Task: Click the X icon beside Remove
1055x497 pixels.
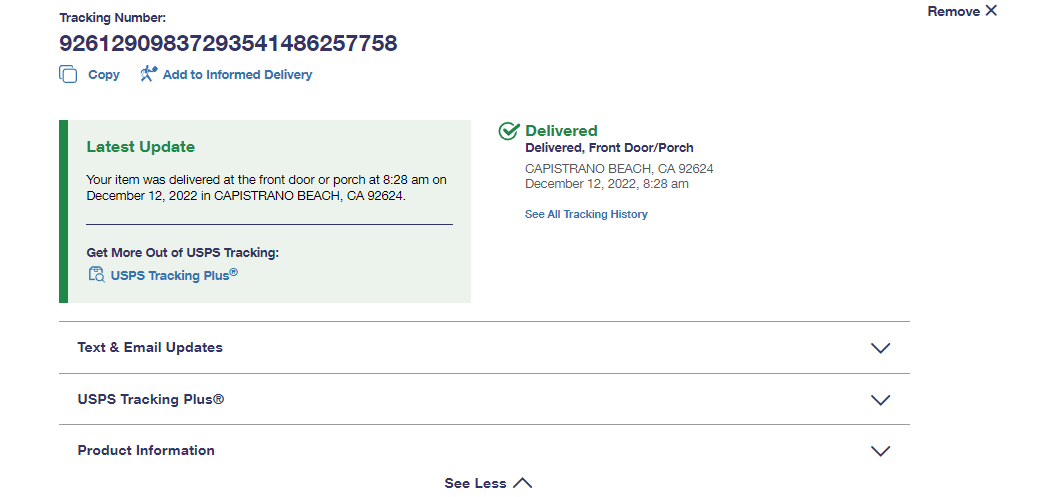Action: (991, 11)
